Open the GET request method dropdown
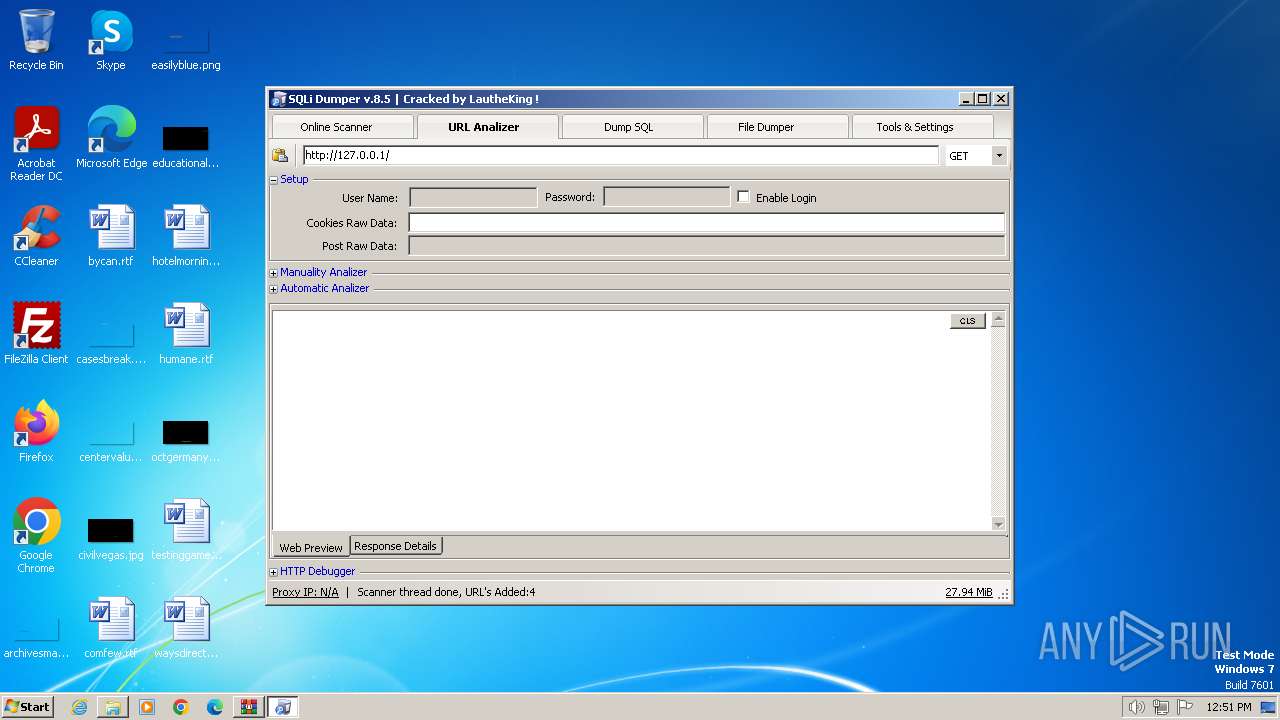 coord(998,156)
